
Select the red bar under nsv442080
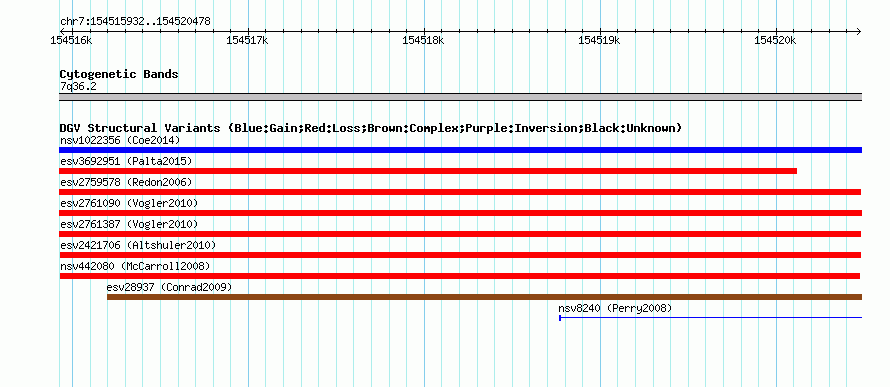tap(460, 276)
